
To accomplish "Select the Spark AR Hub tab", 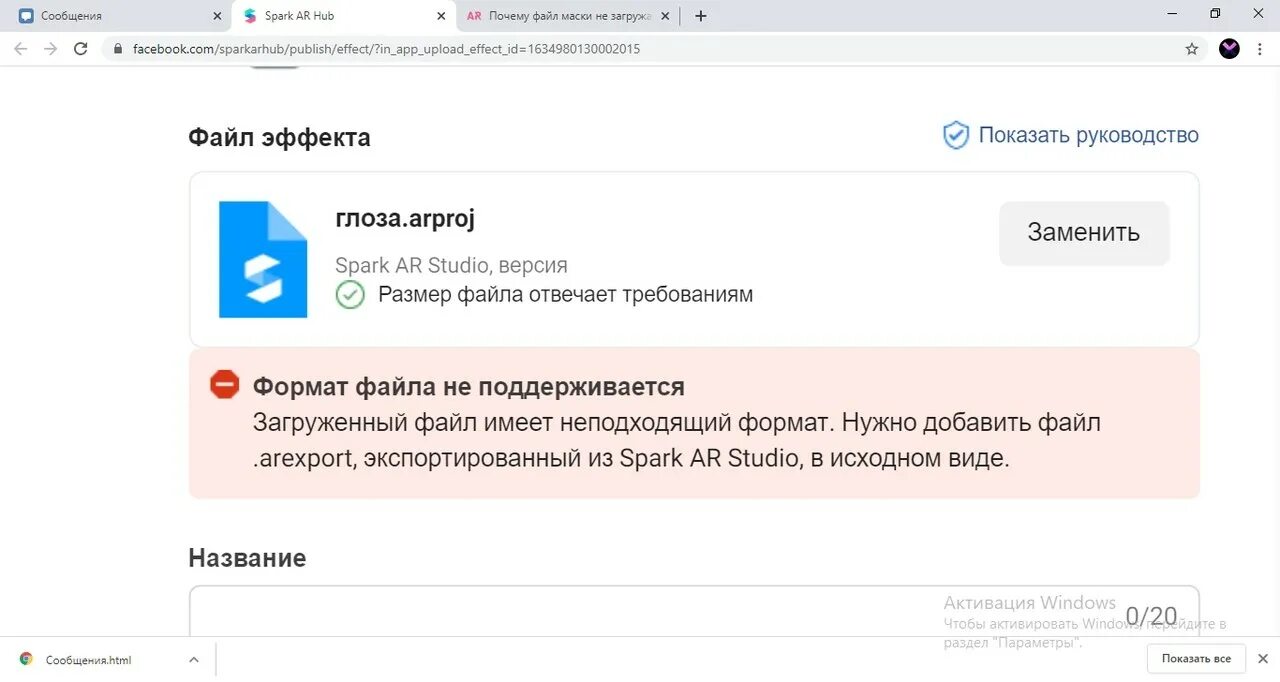I will click(343, 16).
